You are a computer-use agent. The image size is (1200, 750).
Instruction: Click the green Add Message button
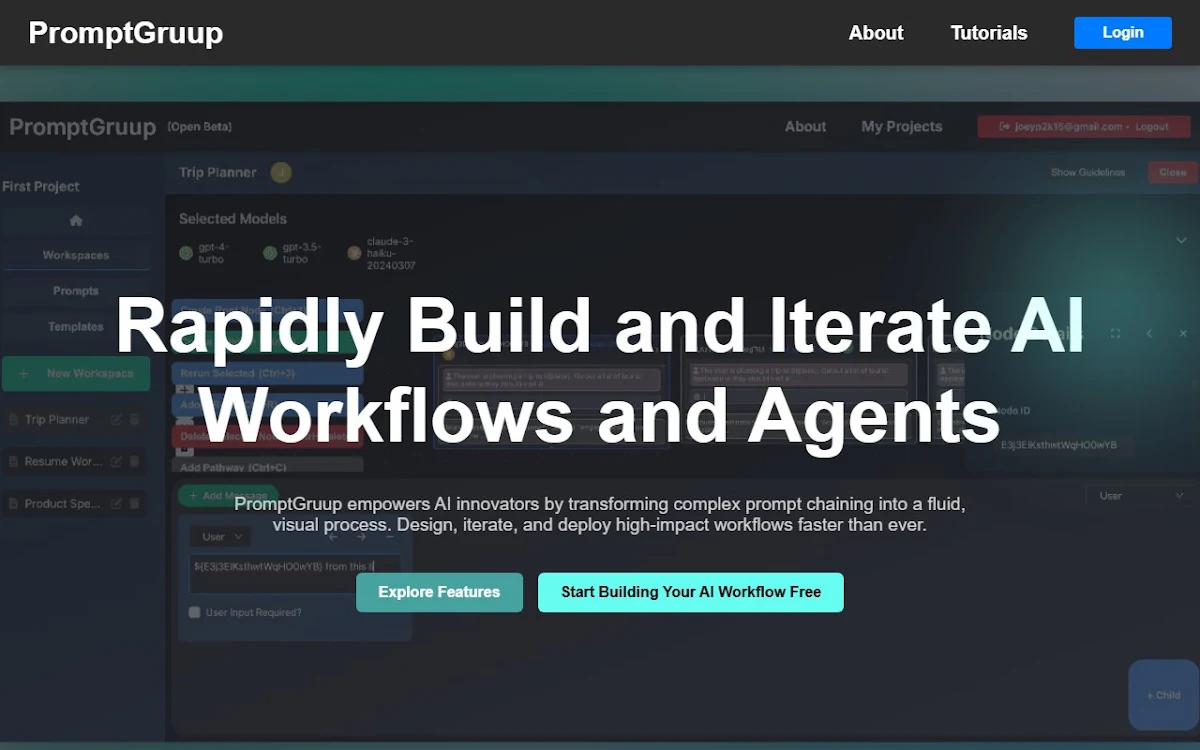228,496
